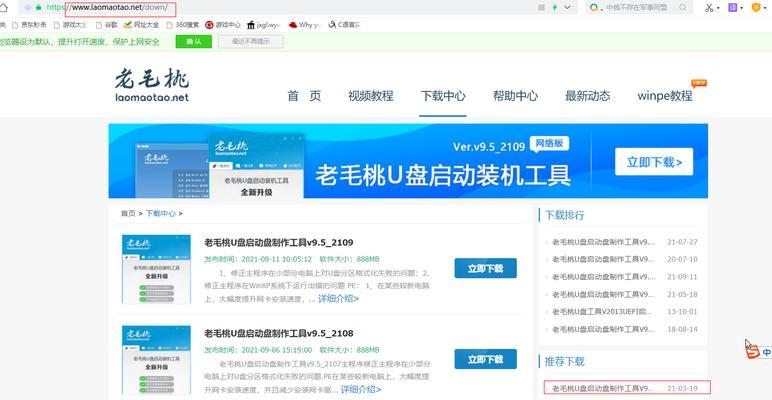Click the banner 立即下载> button
Image resolution: width=772 pixels, height=400 pixels.
click(654, 162)
